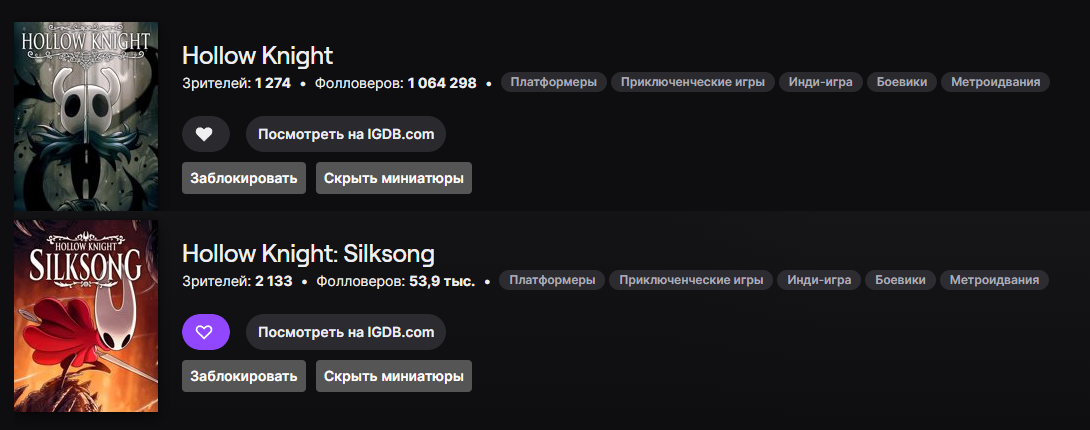
Task: Select Silksong's Платформеры tag
Action: 552,280
